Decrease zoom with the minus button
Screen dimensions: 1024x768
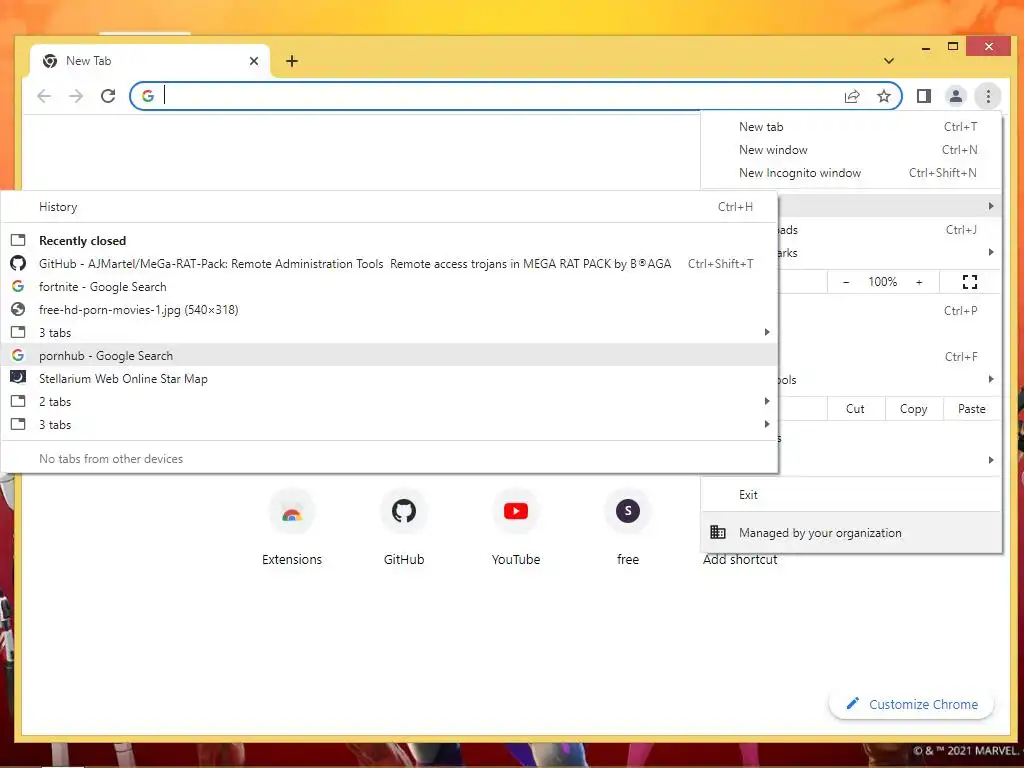846,282
